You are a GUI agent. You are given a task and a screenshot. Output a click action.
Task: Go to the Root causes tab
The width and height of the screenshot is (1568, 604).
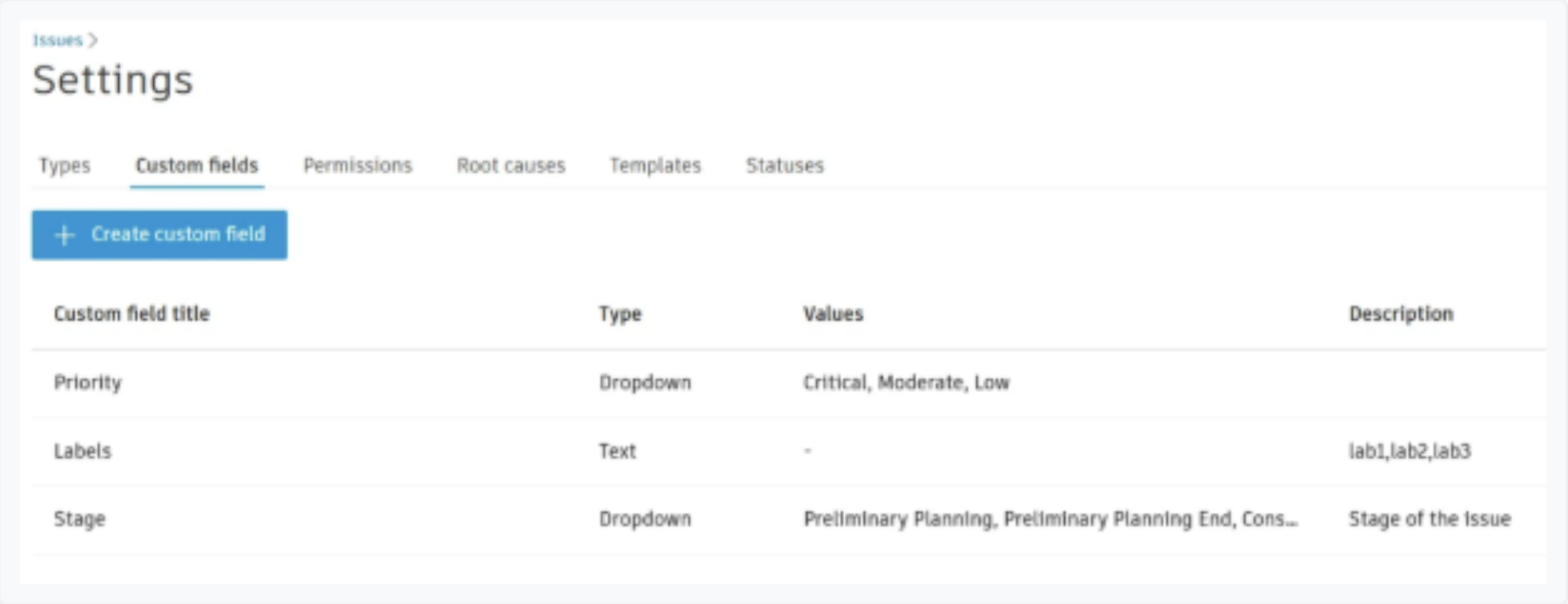coord(511,165)
